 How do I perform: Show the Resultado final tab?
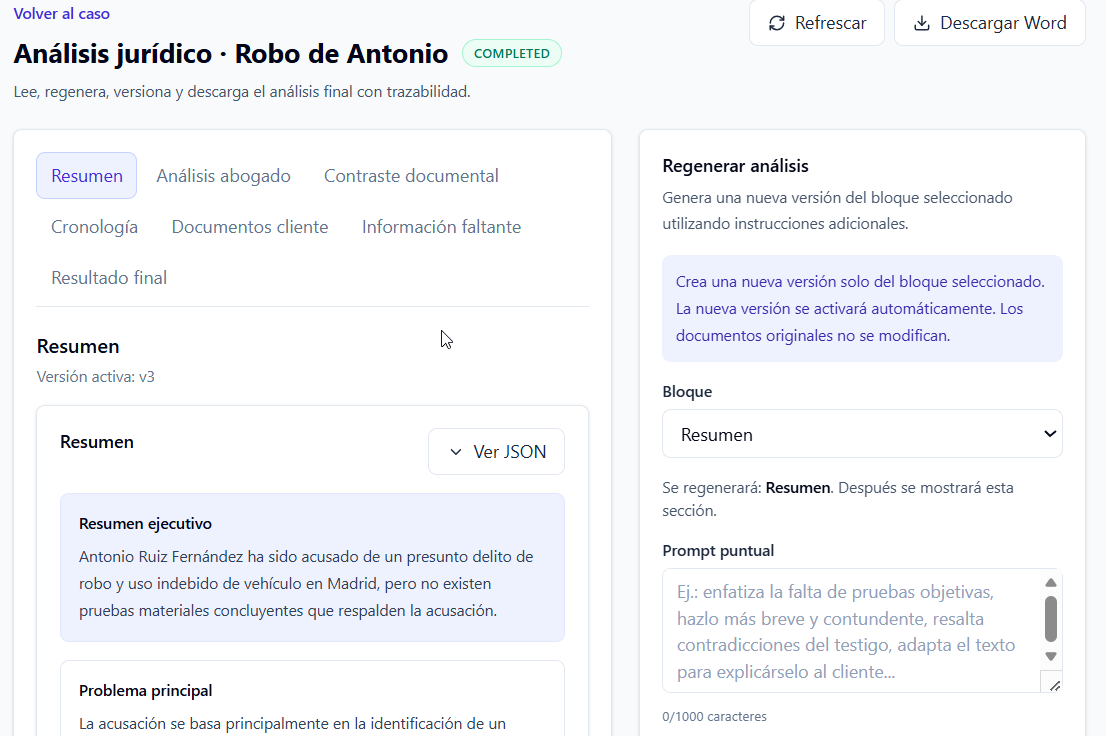pyautogui.click(x=109, y=277)
